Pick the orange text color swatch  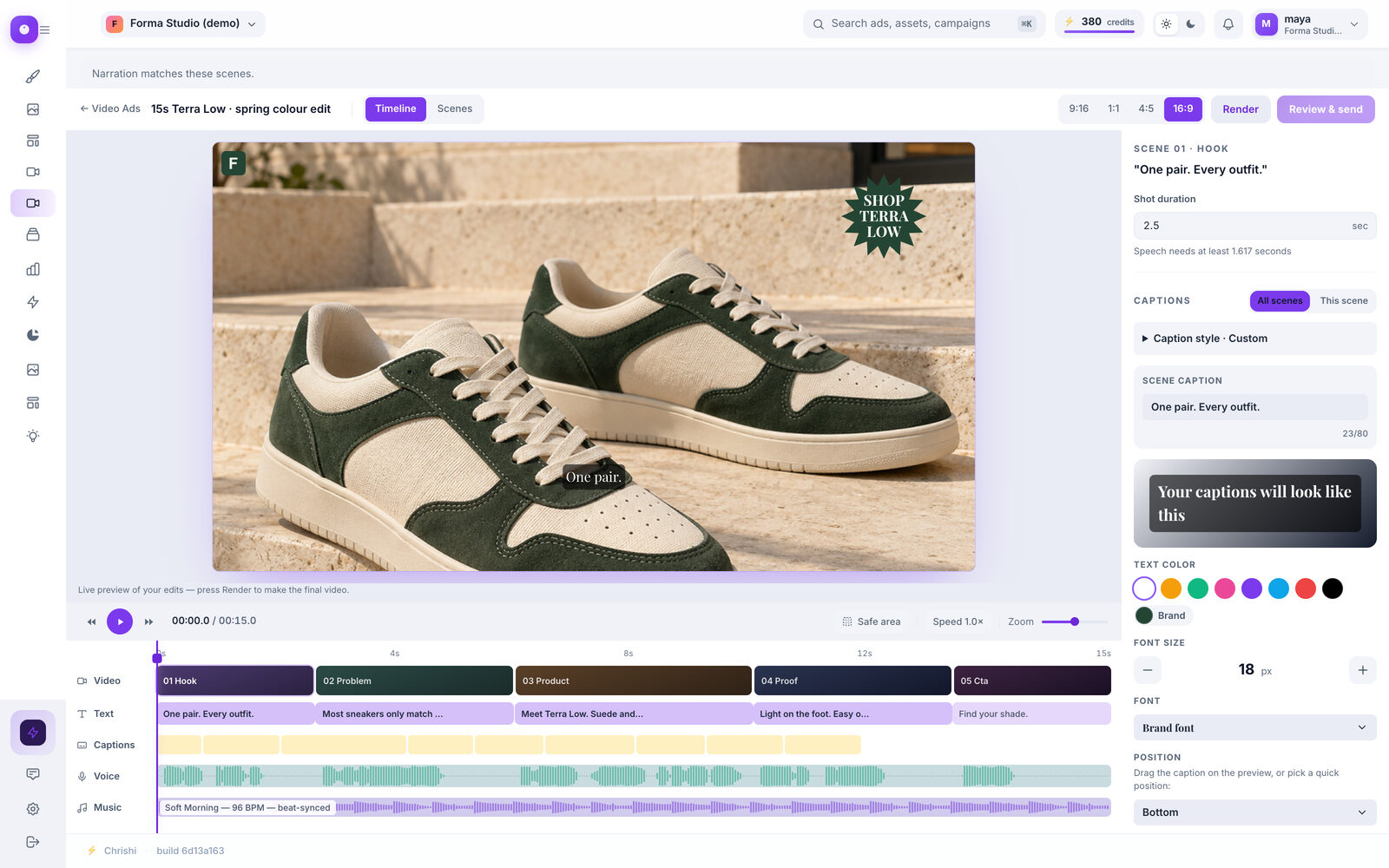click(1171, 589)
